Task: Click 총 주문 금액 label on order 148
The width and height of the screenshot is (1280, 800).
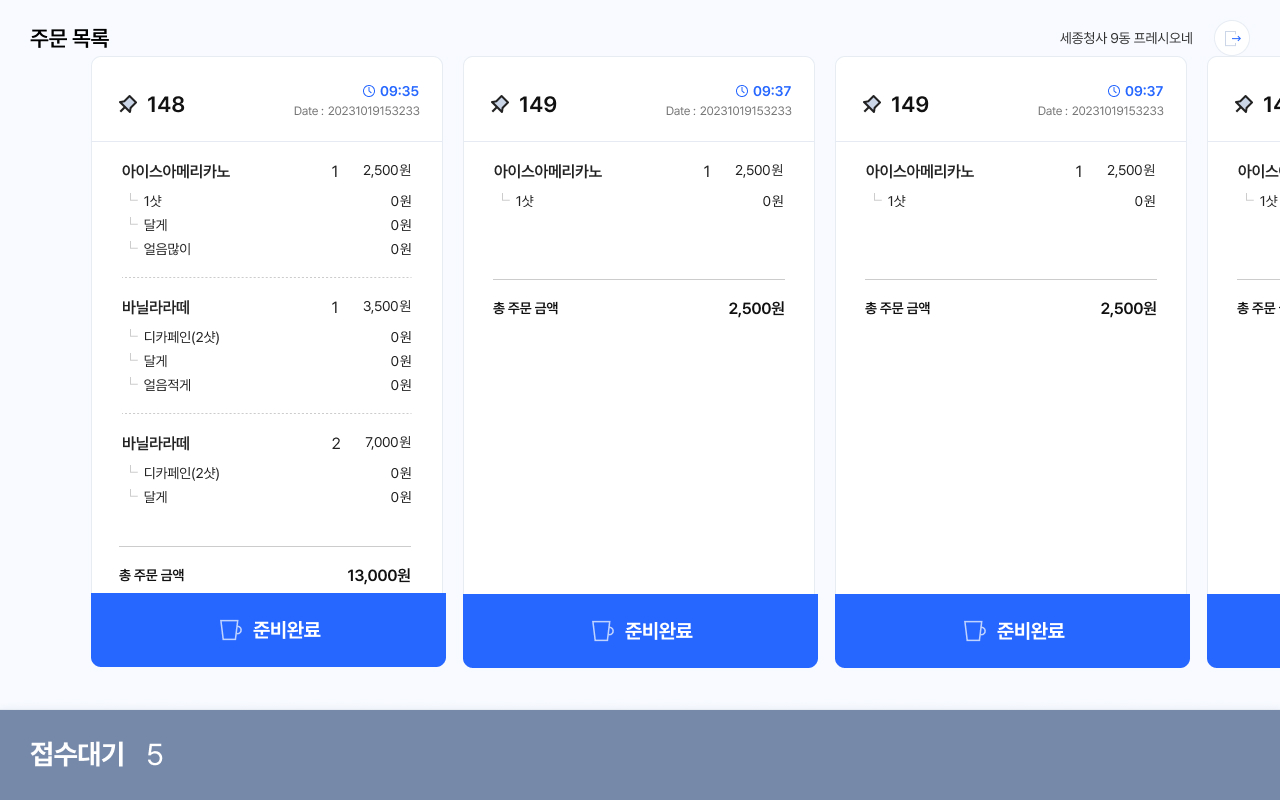Action: tap(152, 575)
